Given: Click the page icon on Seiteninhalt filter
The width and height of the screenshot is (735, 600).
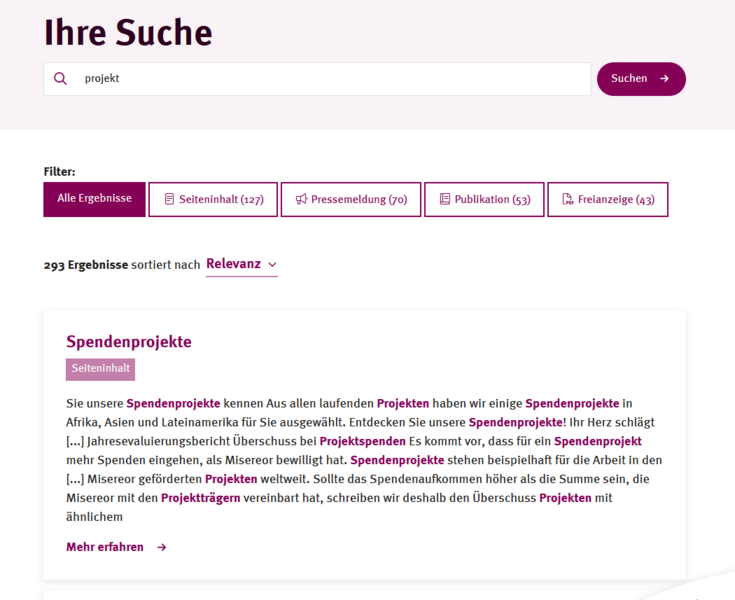Looking at the screenshot, I should click(x=170, y=200).
